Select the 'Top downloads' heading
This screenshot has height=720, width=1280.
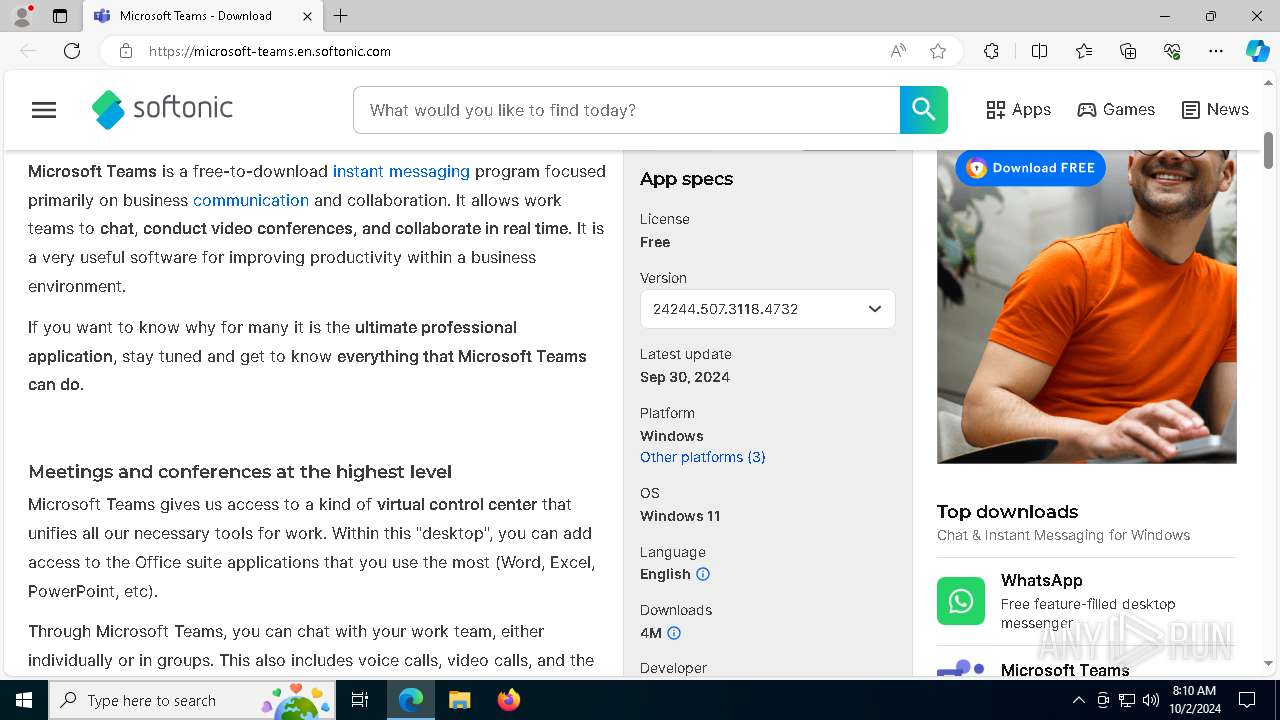pyautogui.click(x=1007, y=511)
